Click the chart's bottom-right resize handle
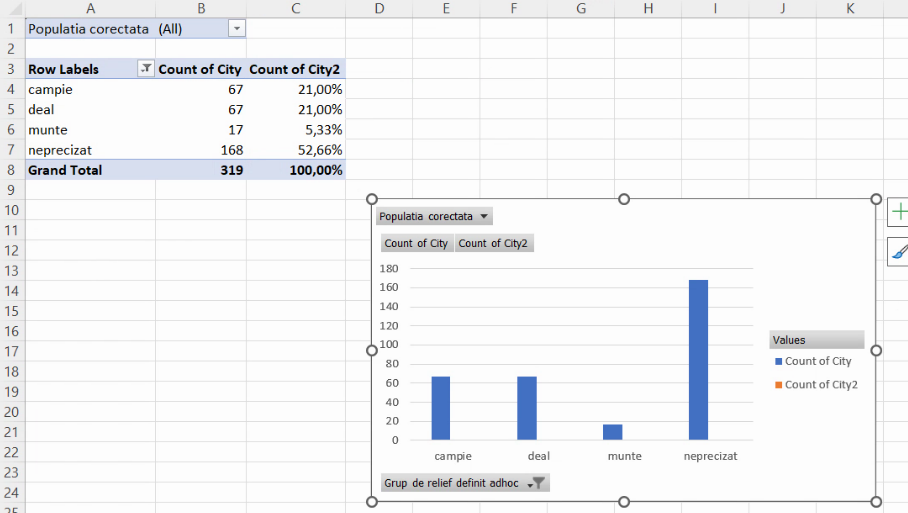The image size is (908, 513). coord(876,501)
